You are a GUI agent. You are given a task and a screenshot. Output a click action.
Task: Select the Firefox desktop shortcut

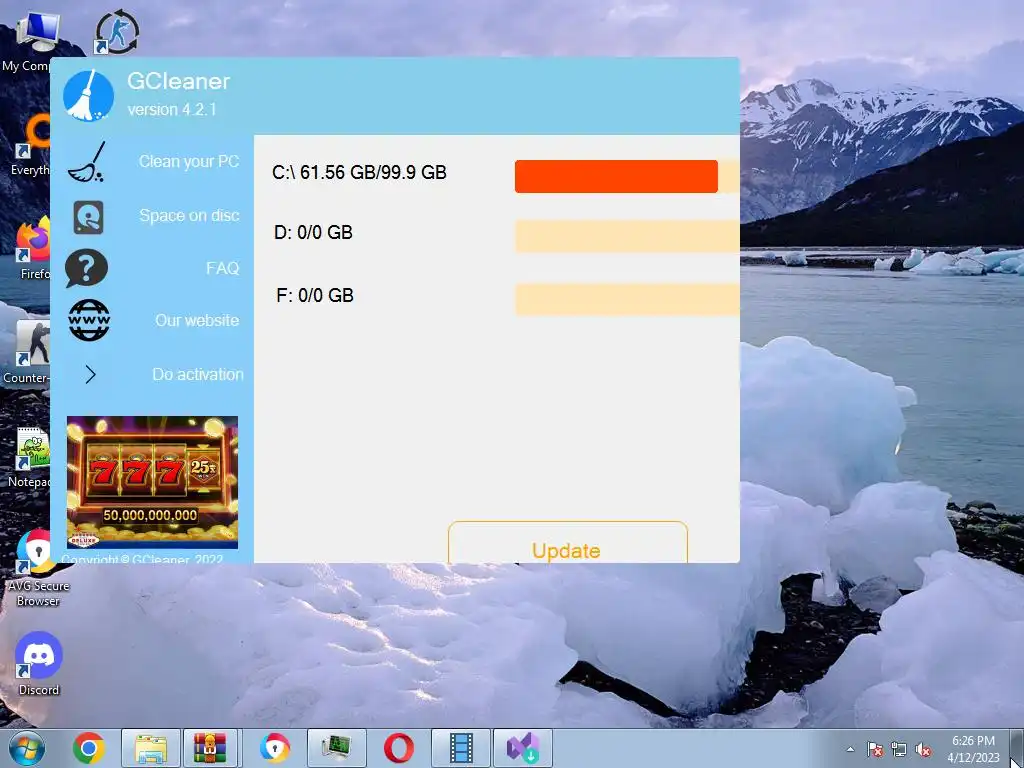[32, 248]
